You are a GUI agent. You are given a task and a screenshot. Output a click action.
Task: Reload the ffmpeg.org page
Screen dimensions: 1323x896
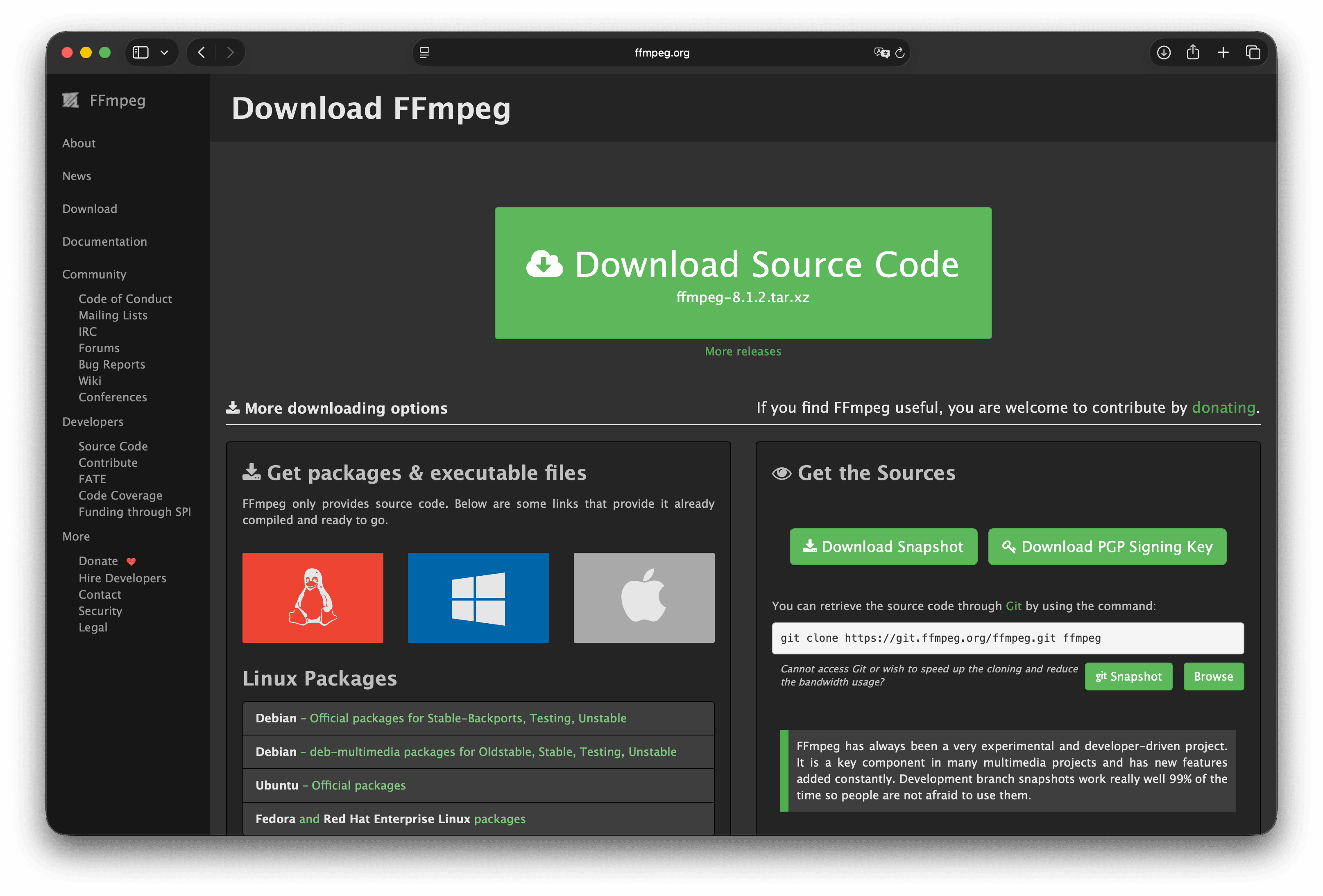[900, 52]
